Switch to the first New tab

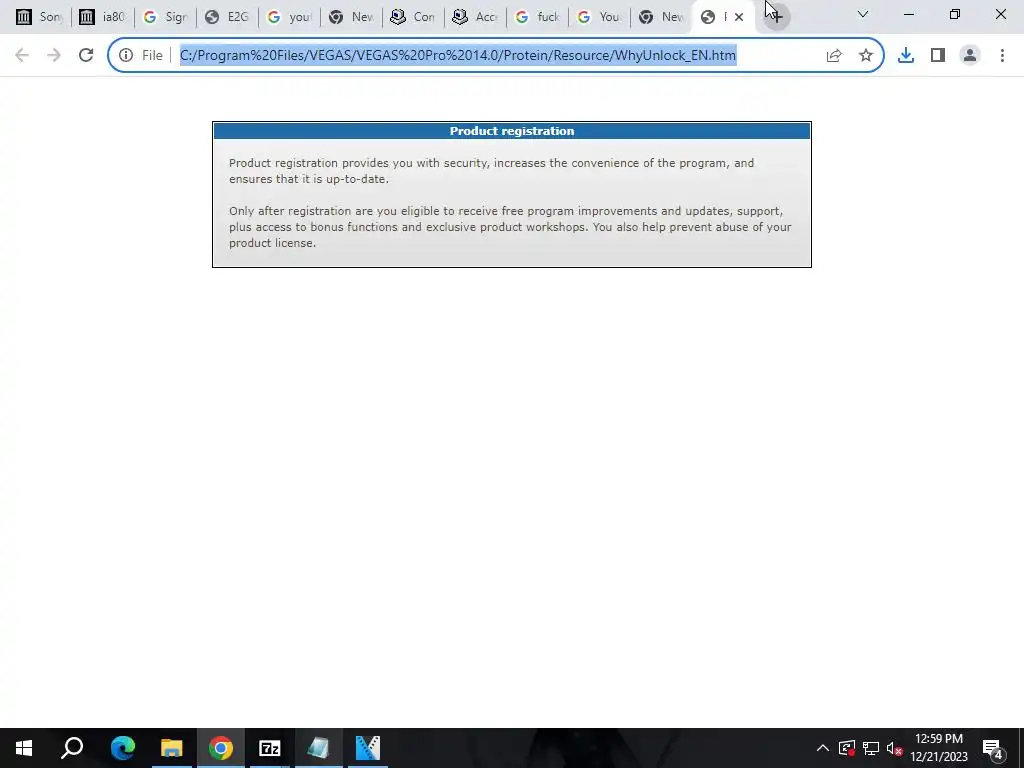(351, 17)
